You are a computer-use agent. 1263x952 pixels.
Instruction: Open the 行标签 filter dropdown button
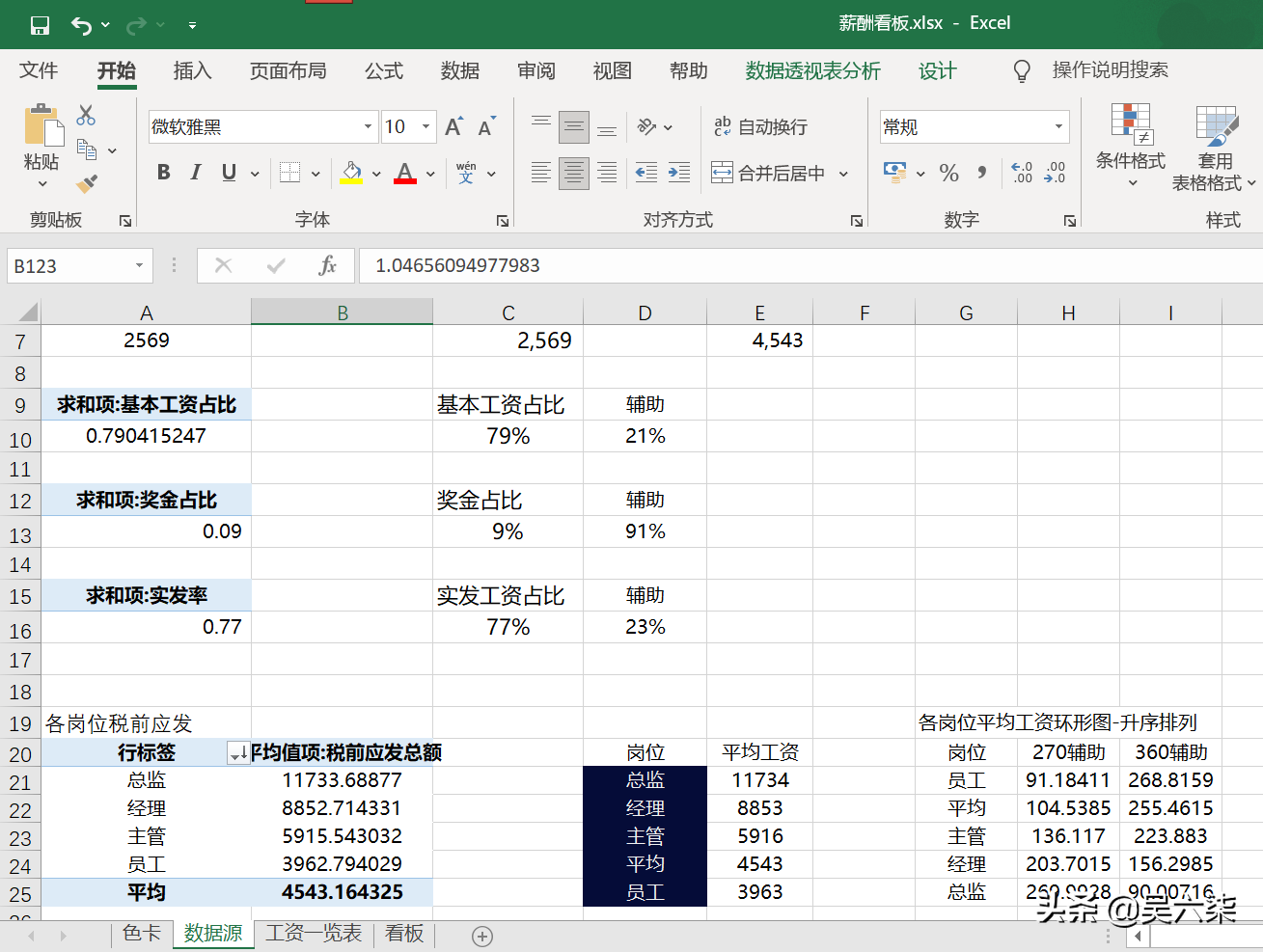pos(238,753)
